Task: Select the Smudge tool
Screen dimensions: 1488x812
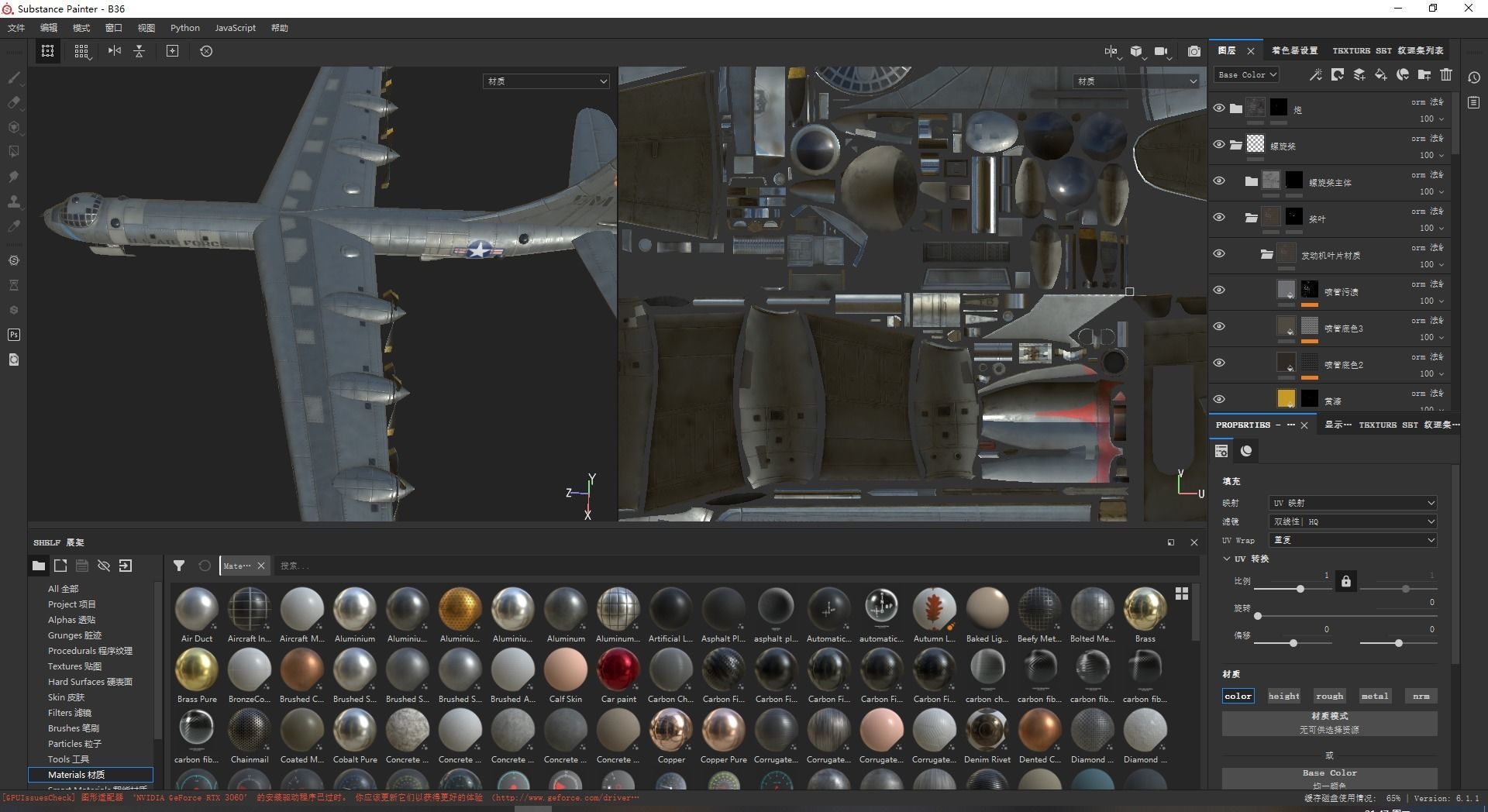Action: pyautogui.click(x=14, y=177)
